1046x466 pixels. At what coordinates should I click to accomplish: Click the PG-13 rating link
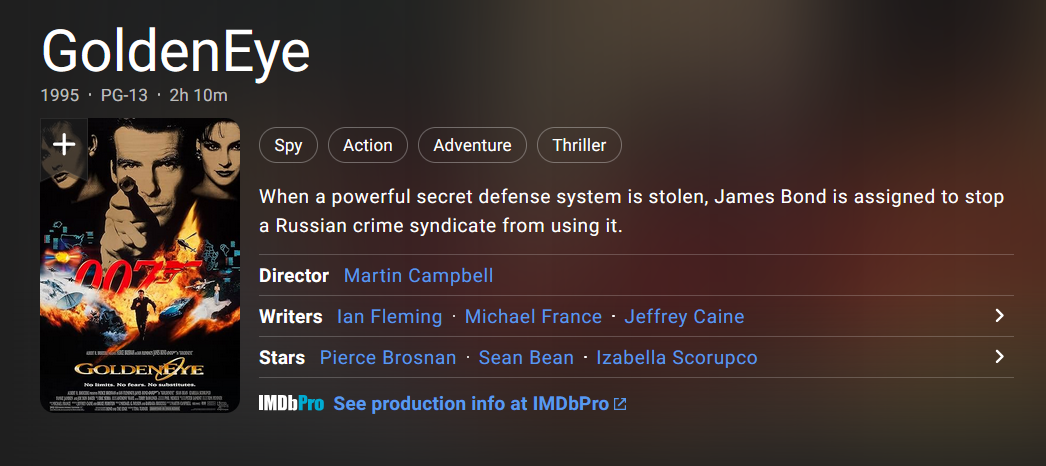point(124,96)
